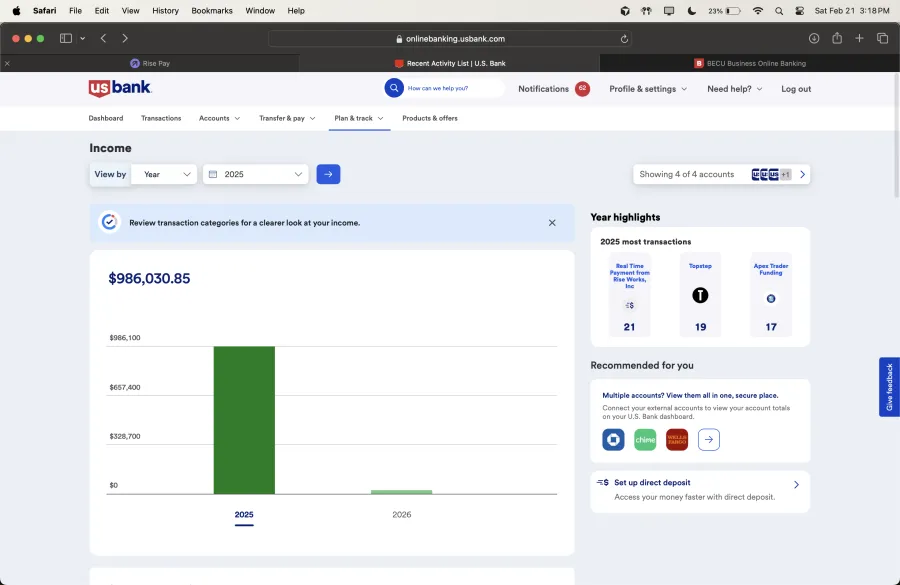This screenshot has width=900, height=585.
Task: Go back in Safari history
Action: (103, 38)
